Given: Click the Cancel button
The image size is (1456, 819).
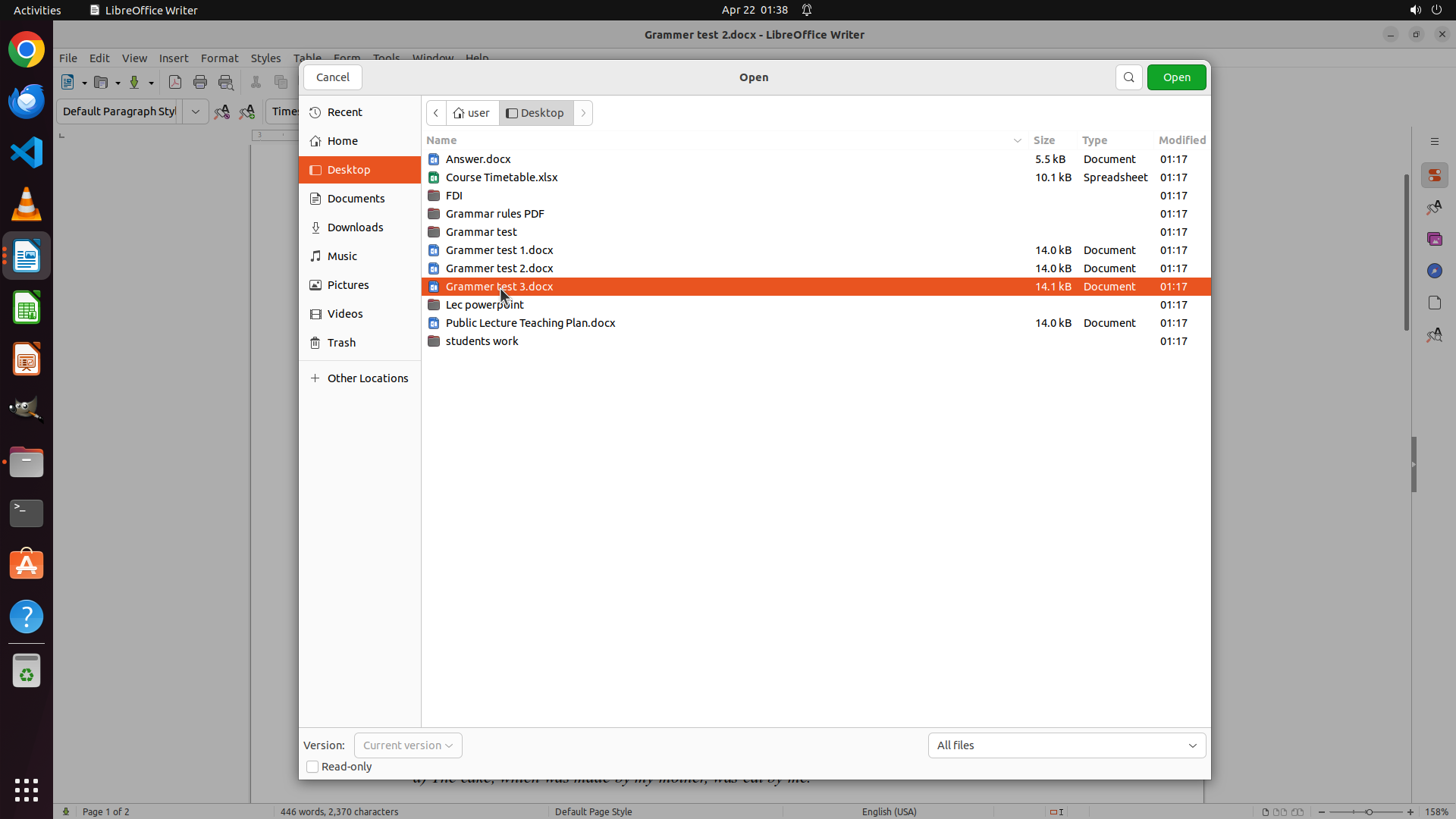Looking at the screenshot, I should tap(332, 77).
